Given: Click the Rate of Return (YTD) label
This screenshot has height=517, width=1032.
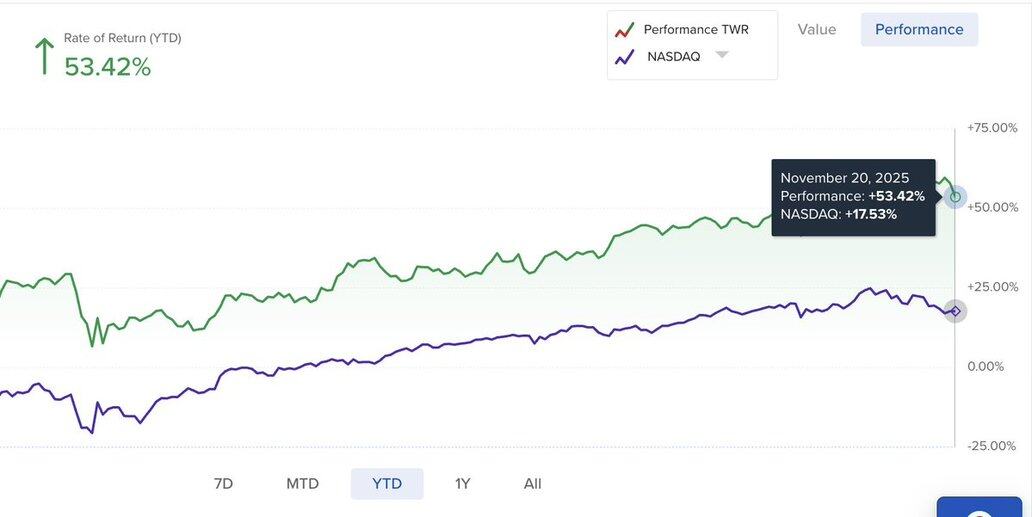Looking at the screenshot, I should pyautogui.click(x=123, y=38).
